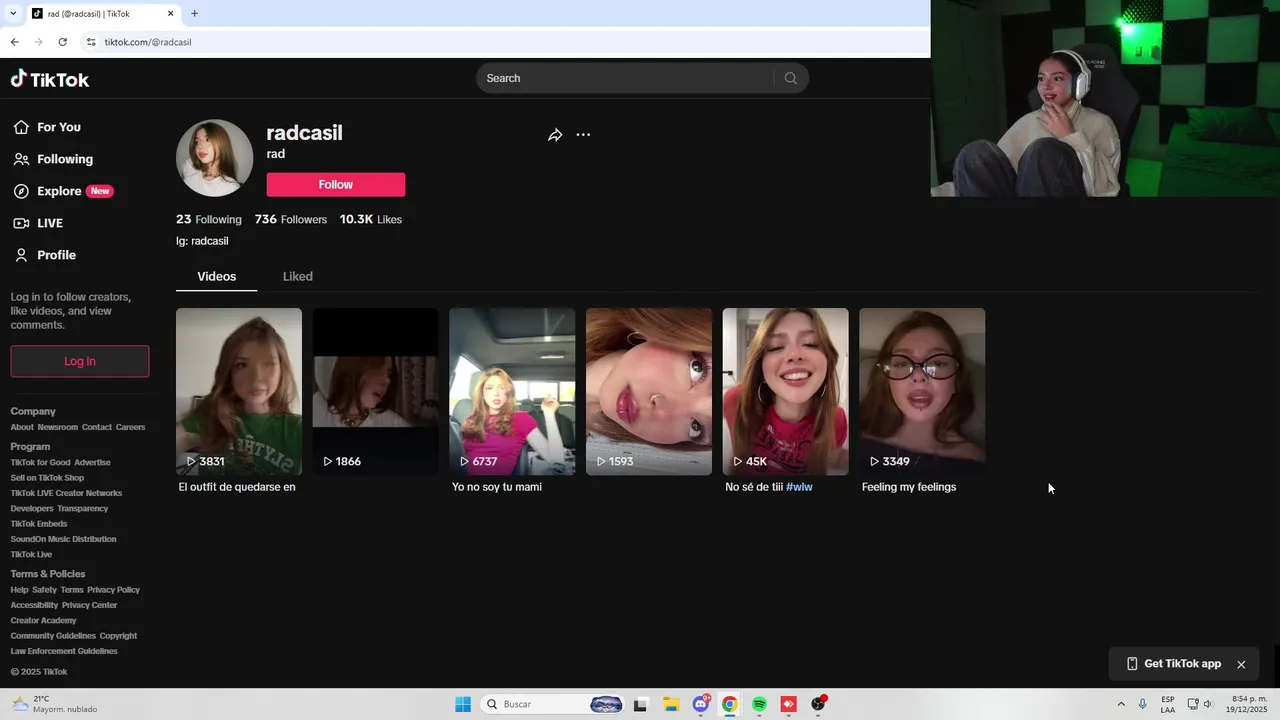Screen dimensions: 1280x720
Task: Open the weather widget on the taskbar
Action: (x=55, y=704)
